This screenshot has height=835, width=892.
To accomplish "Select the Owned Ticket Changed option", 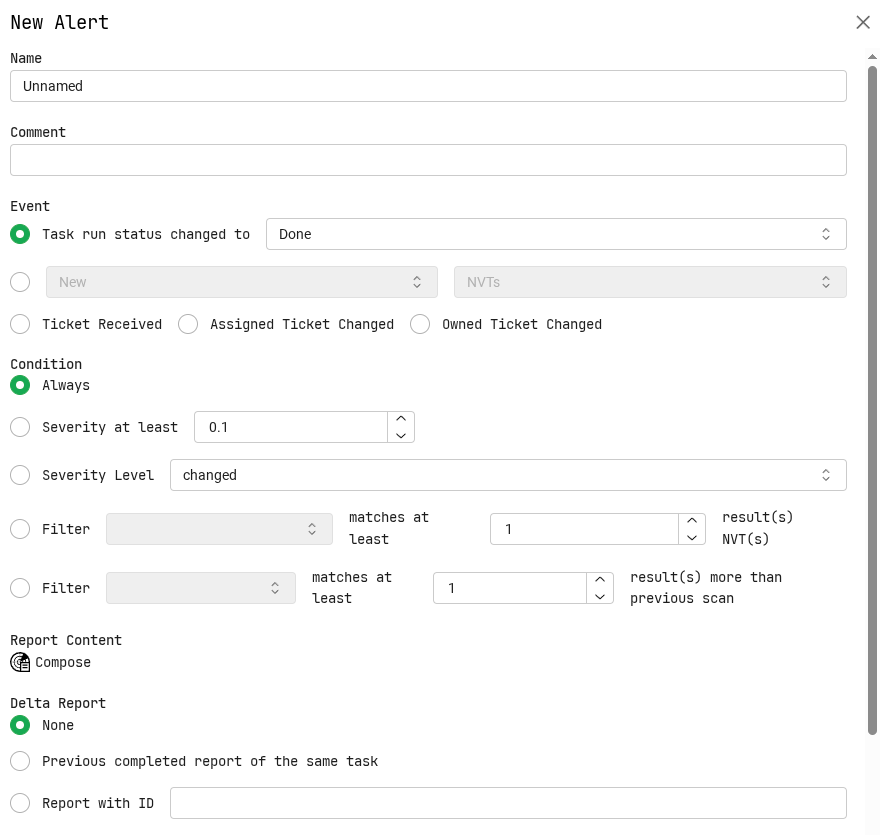I will (420, 324).
